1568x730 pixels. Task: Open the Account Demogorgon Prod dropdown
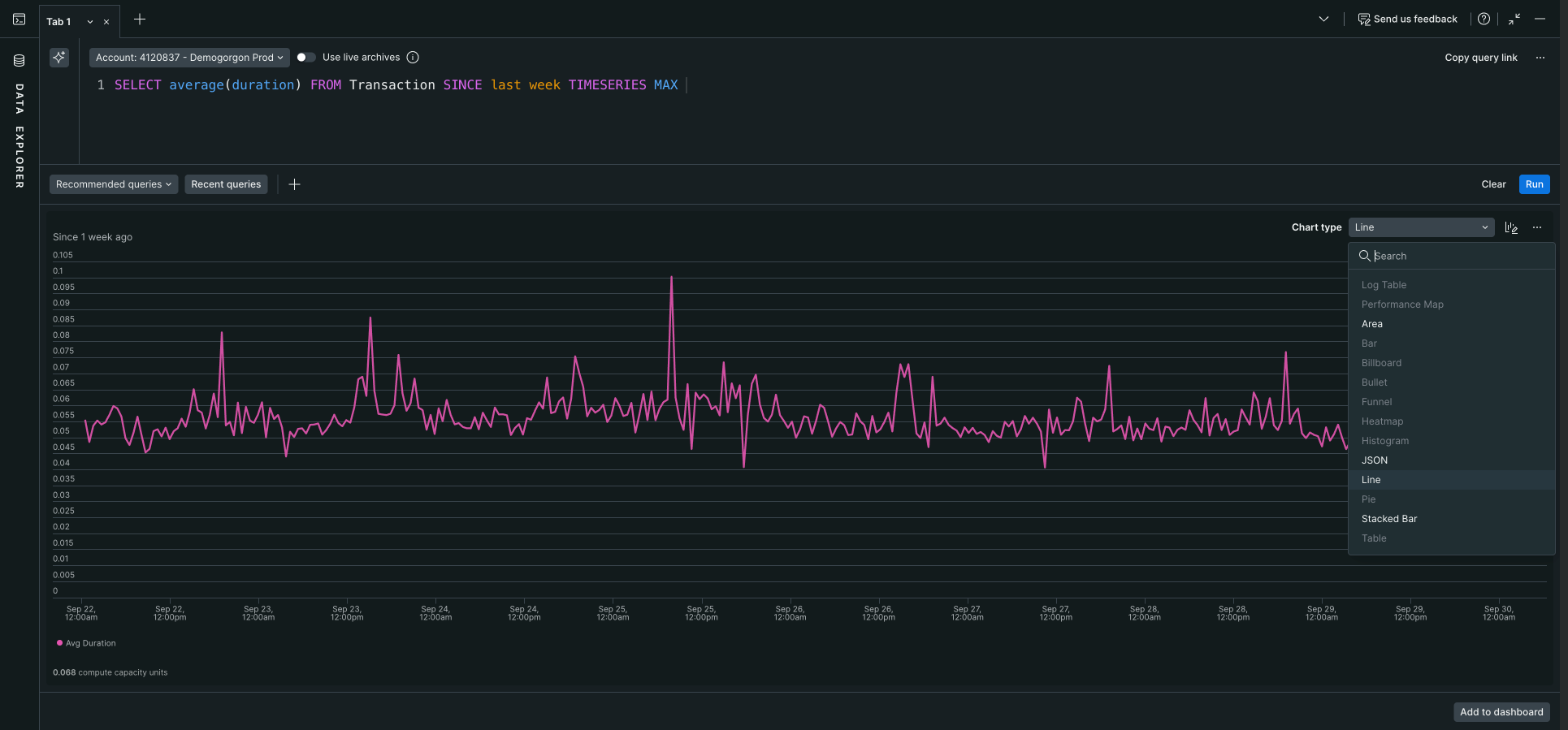[188, 58]
